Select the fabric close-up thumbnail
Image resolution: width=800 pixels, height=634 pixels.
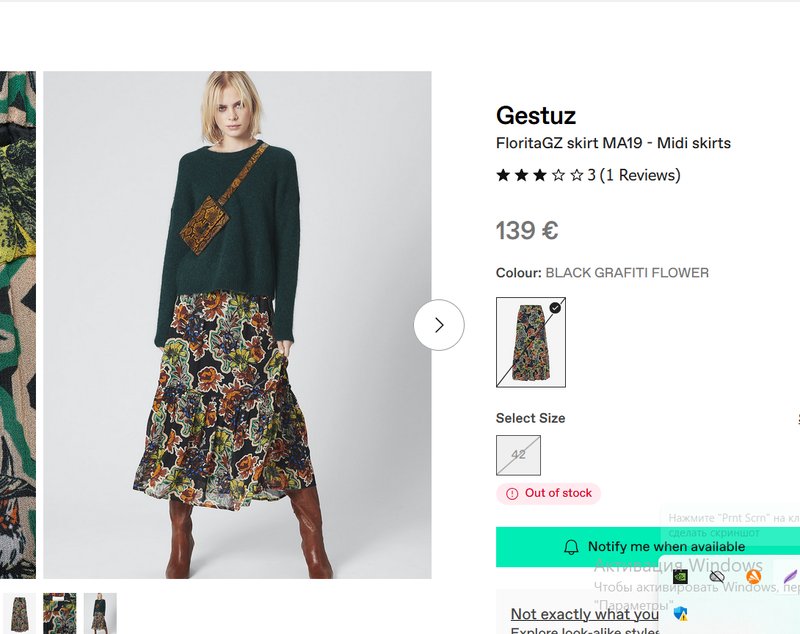pyautogui.click(x=60, y=612)
